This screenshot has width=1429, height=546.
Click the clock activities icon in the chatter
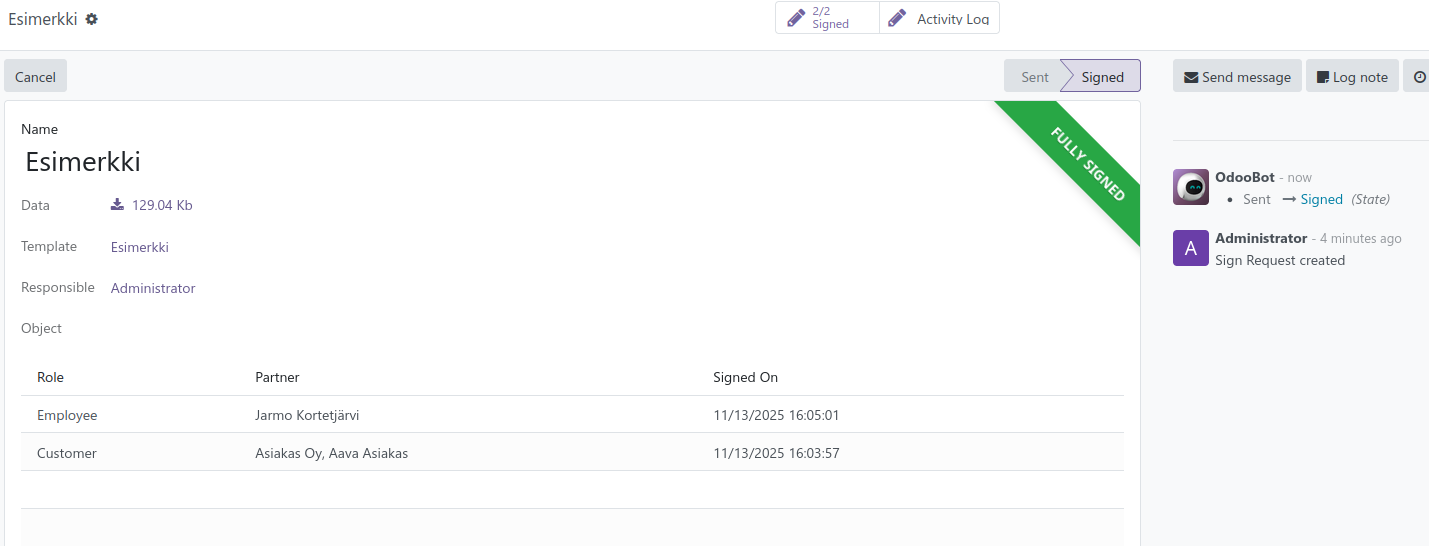coord(1419,77)
